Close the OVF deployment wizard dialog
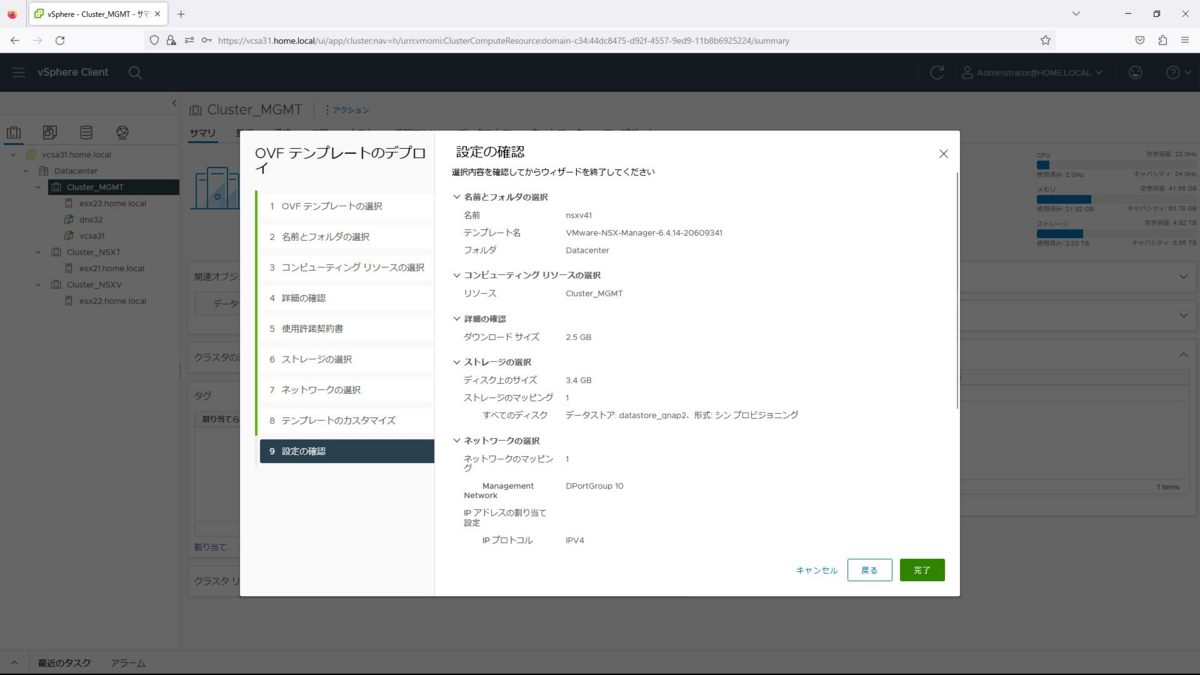Viewport: 1200px width, 675px height. [x=943, y=154]
